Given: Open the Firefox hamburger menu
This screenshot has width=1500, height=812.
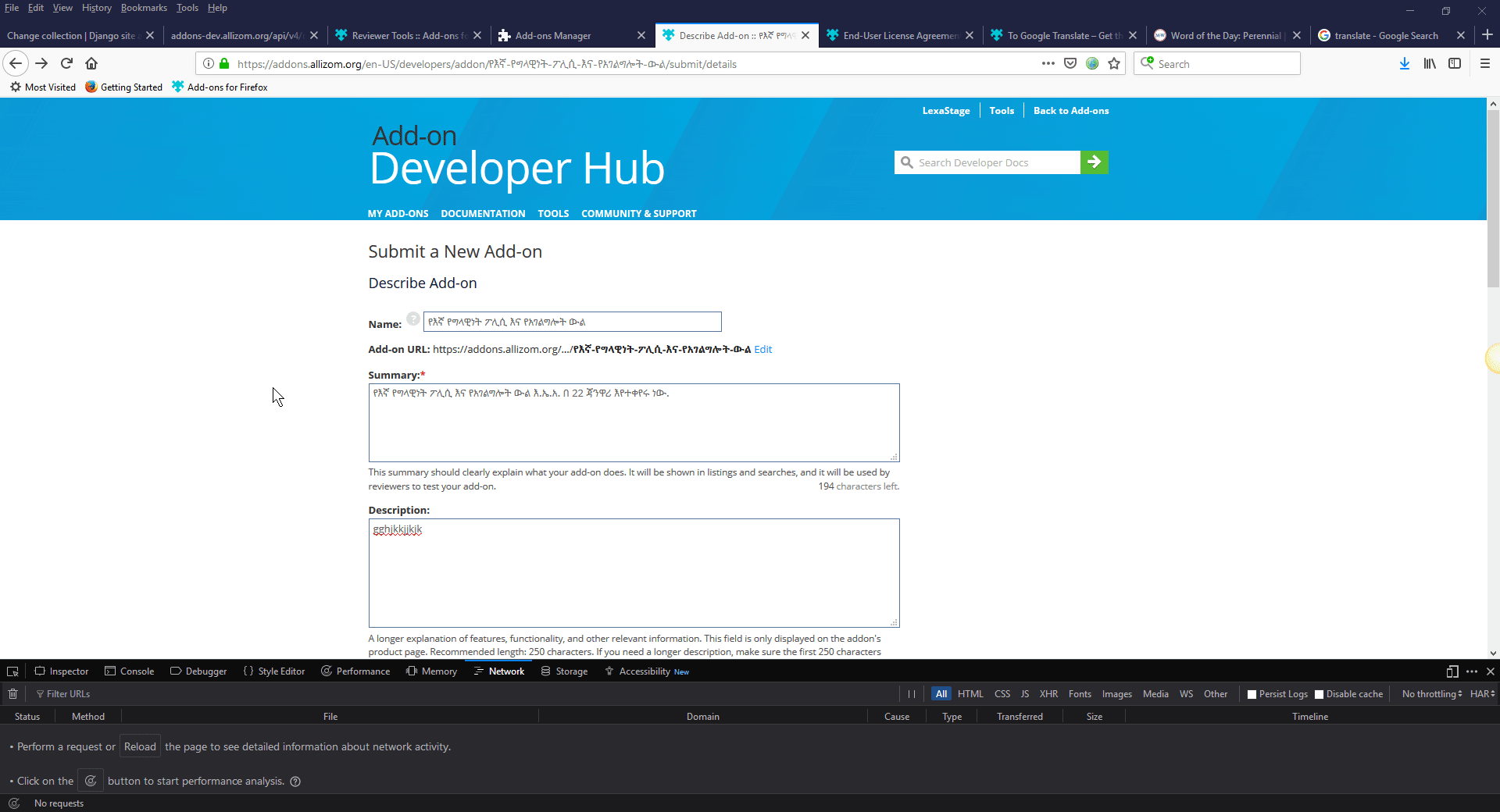Looking at the screenshot, I should click(1485, 64).
